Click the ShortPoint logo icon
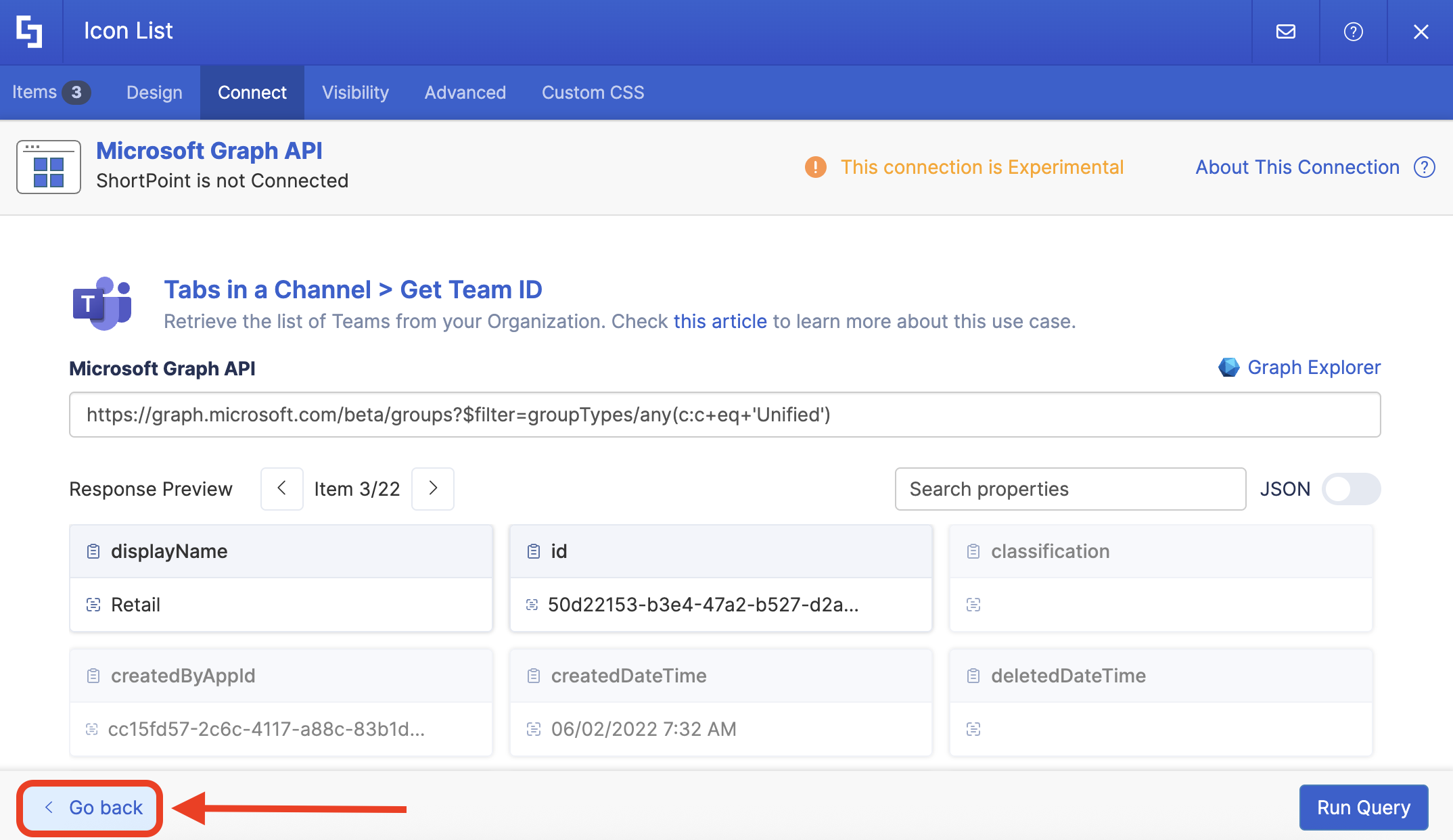 (x=30, y=31)
